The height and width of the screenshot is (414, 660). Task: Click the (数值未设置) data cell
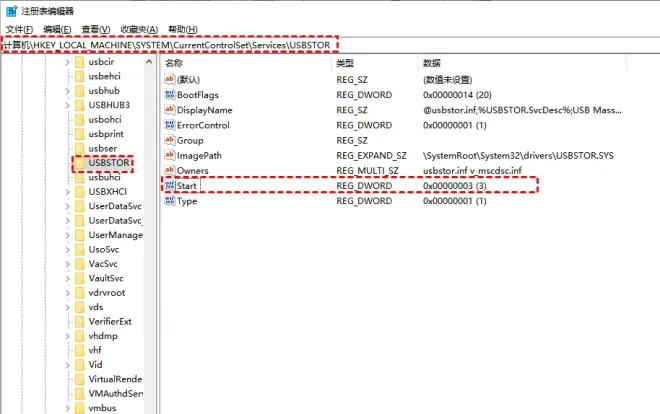(447, 80)
